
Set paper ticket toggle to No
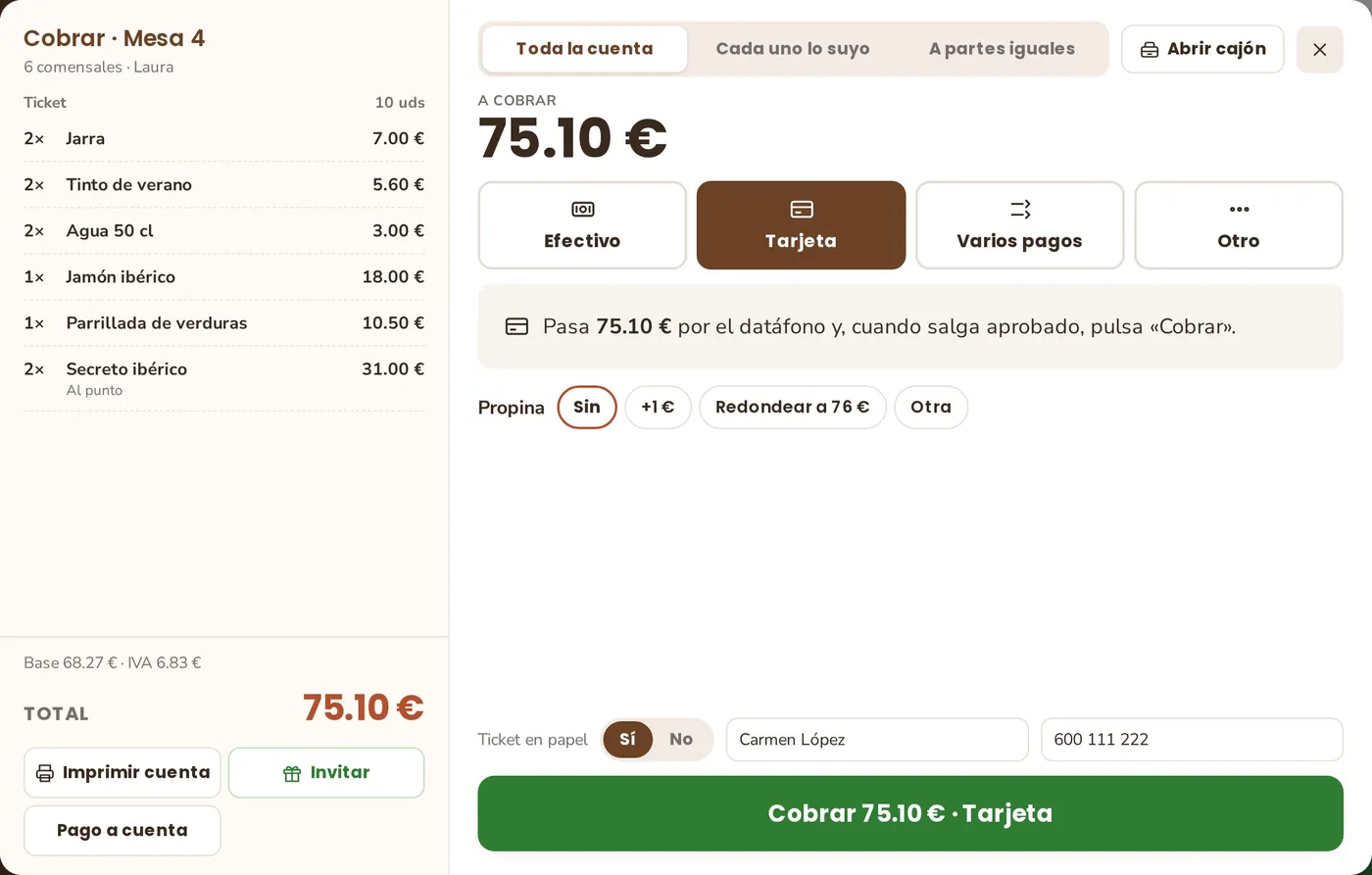tap(681, 740)
